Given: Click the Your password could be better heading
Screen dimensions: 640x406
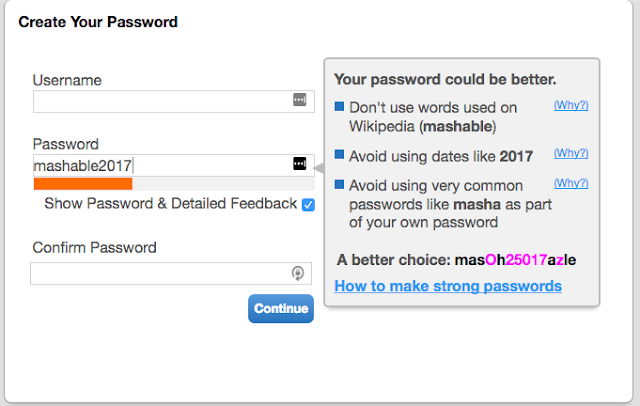Looking at the screenshot, I should [x=445, y=79].
